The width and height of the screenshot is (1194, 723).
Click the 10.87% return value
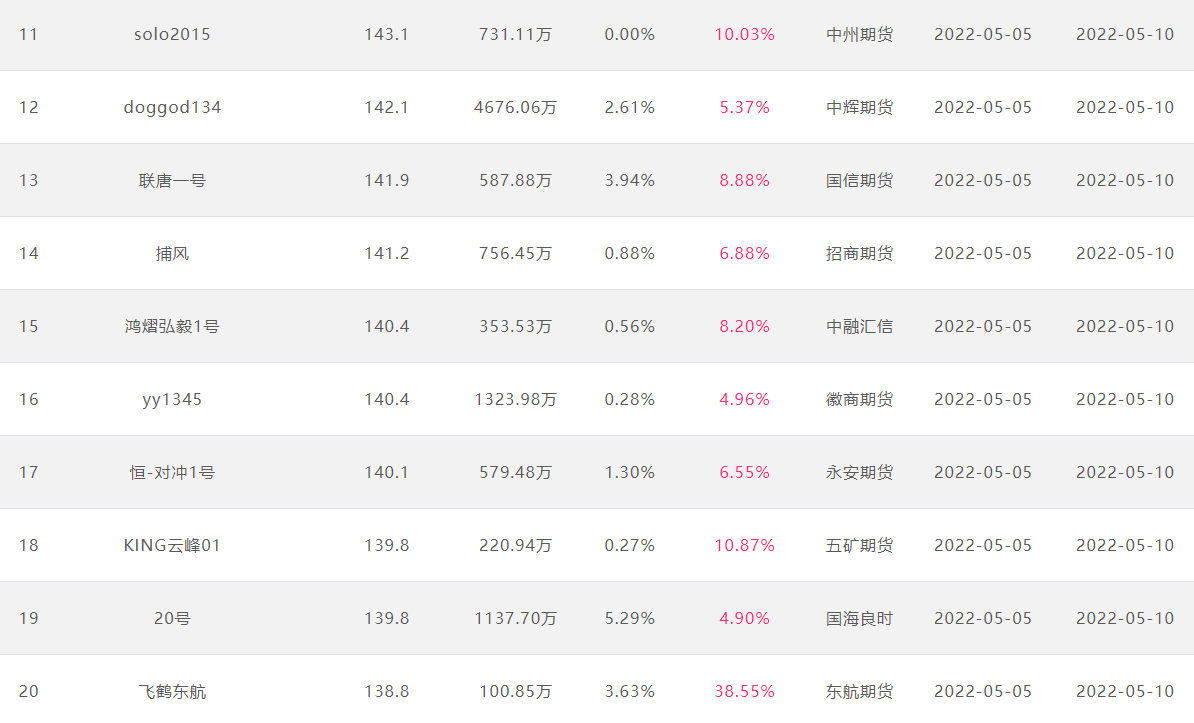745,545
